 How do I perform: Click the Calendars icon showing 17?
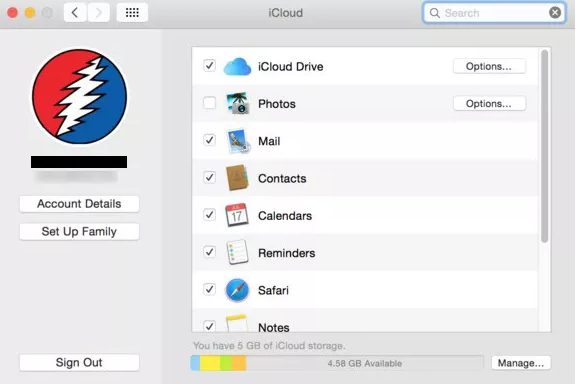pyautogui.click(x=237, y=215)
